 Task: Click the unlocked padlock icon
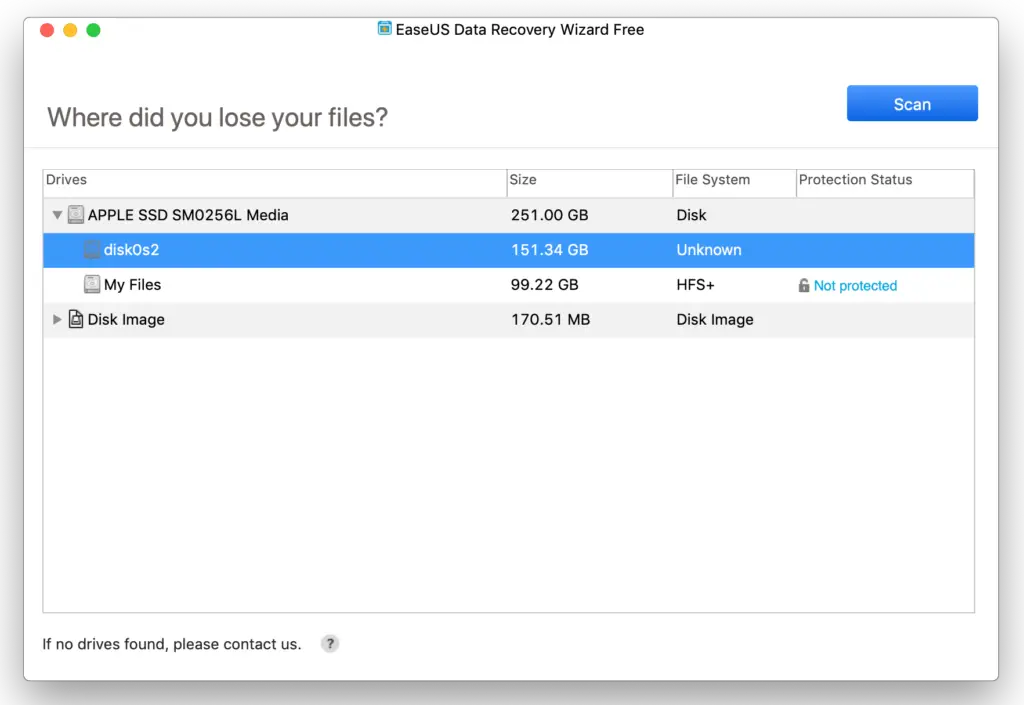pyautogui.click(x=803, y=285)
